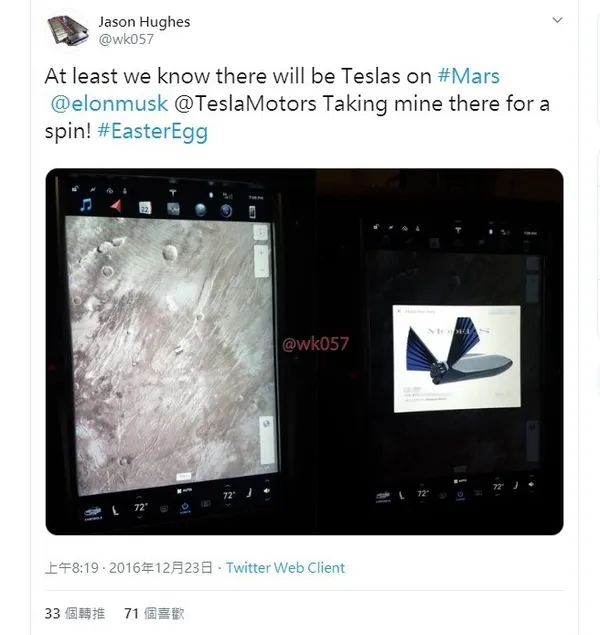Open the tweet timestamp link
Viewport: 600px width, 635px height.
129,567
